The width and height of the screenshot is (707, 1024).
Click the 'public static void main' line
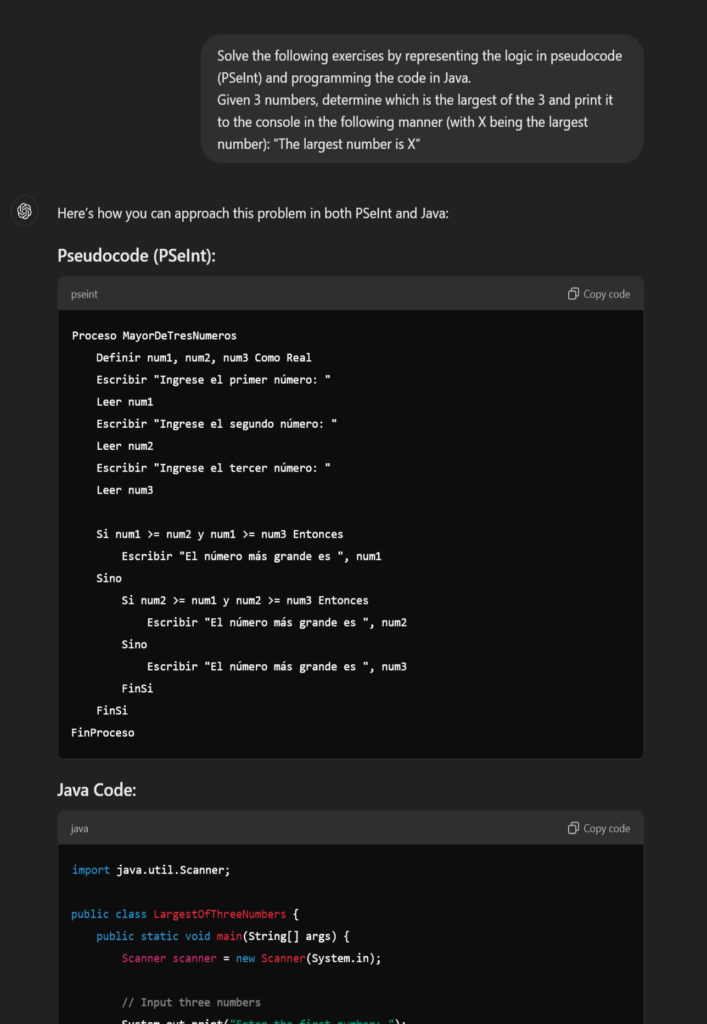(x=223, y=936)
